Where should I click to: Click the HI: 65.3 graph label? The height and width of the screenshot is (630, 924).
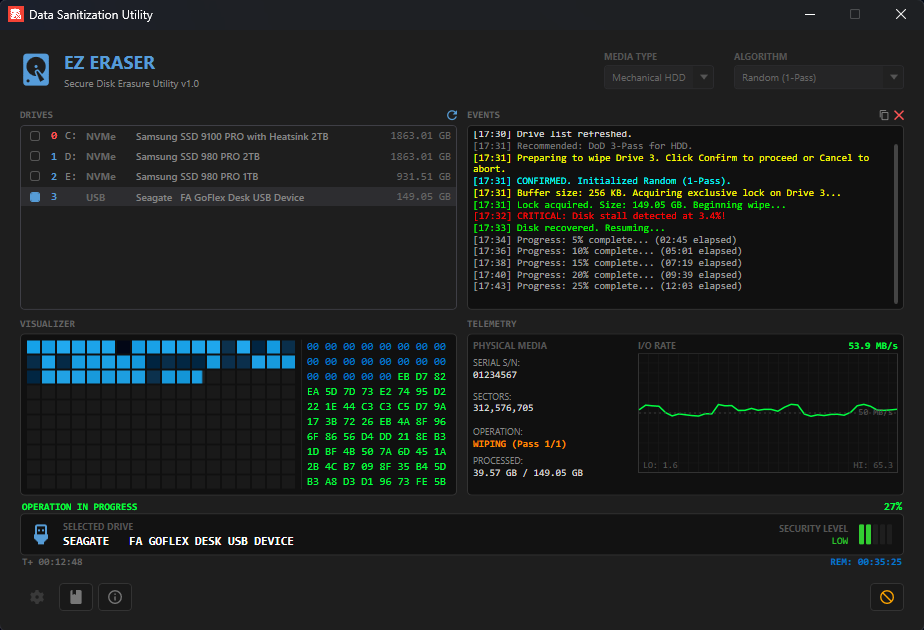(x=873, y=465)
